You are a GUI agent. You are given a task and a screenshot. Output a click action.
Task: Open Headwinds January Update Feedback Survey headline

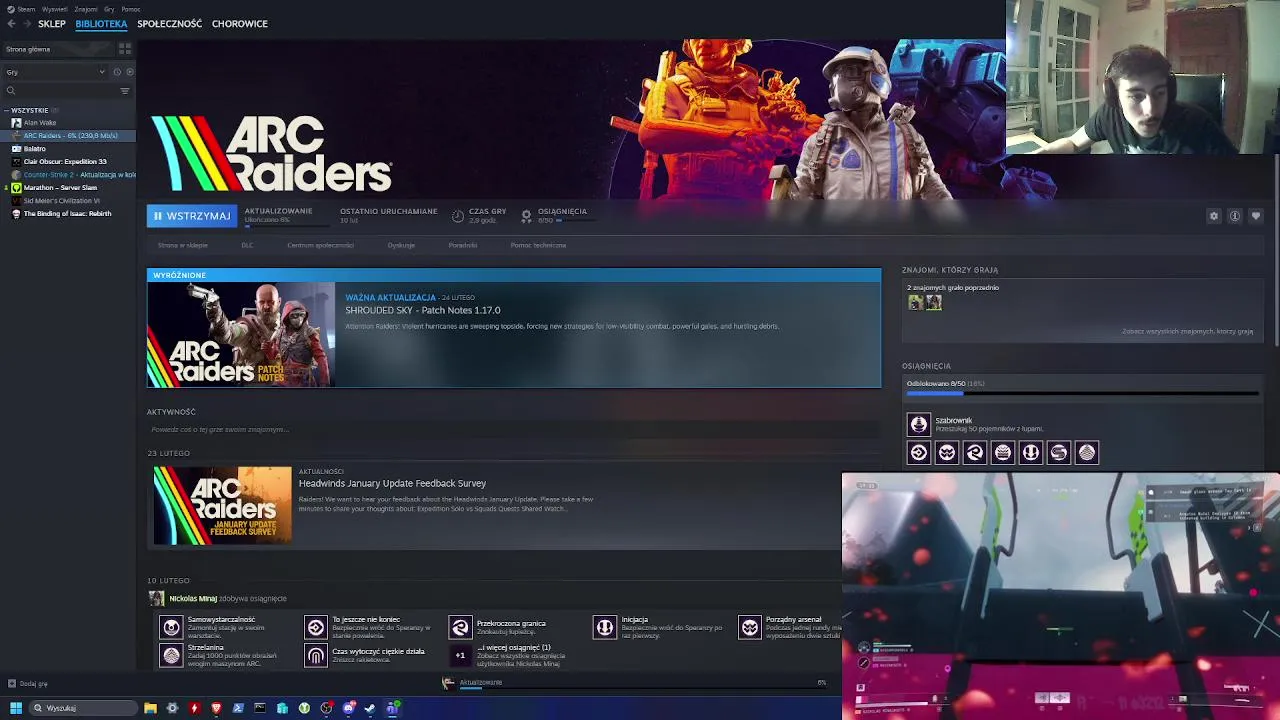(392, 483)
